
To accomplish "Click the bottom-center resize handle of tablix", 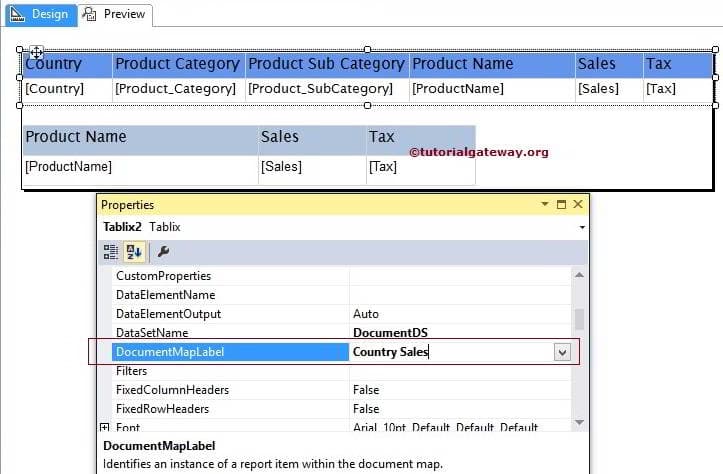I will [x=367, y=106].
